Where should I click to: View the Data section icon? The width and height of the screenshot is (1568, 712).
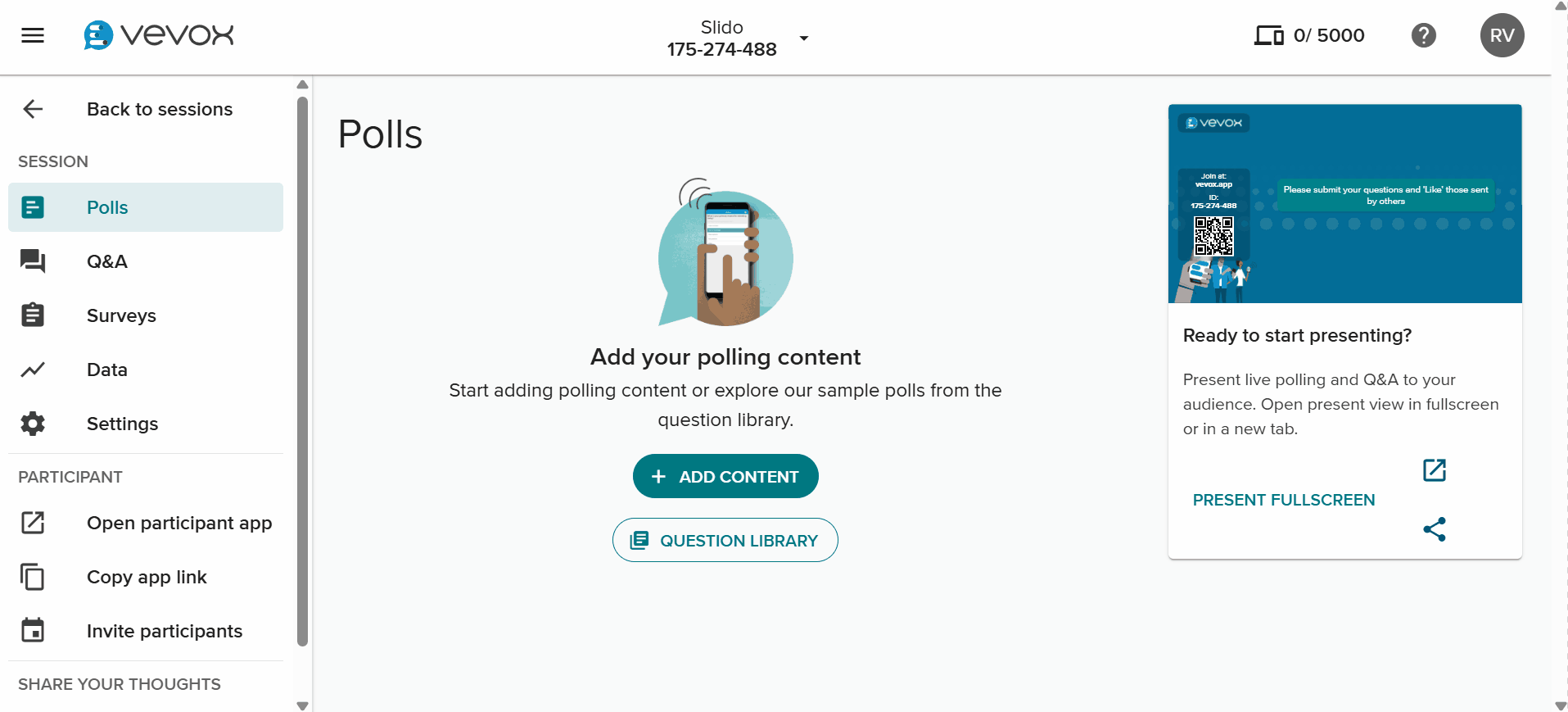pyautogui.click(x=33, y=370)
